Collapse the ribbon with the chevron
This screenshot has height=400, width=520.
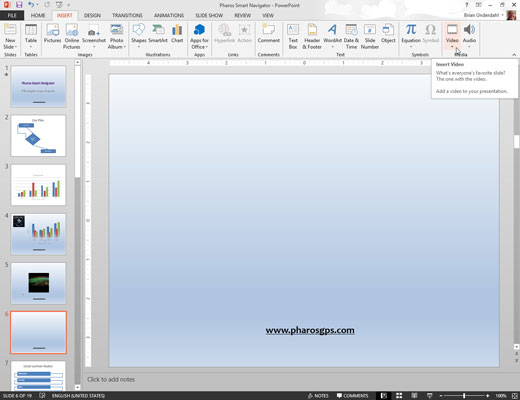(x=514, y=54)
